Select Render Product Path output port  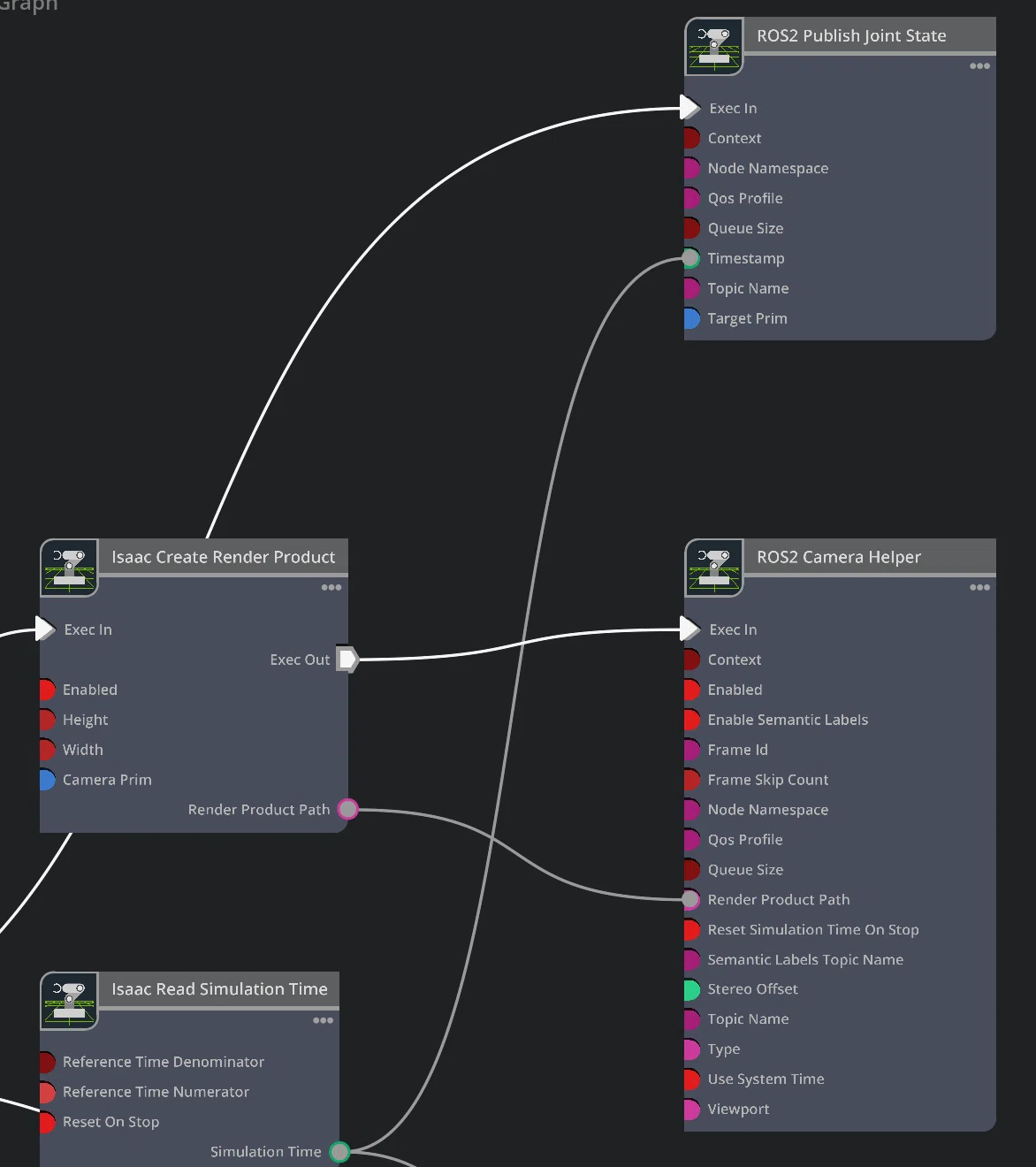click(x=348, y=810)
